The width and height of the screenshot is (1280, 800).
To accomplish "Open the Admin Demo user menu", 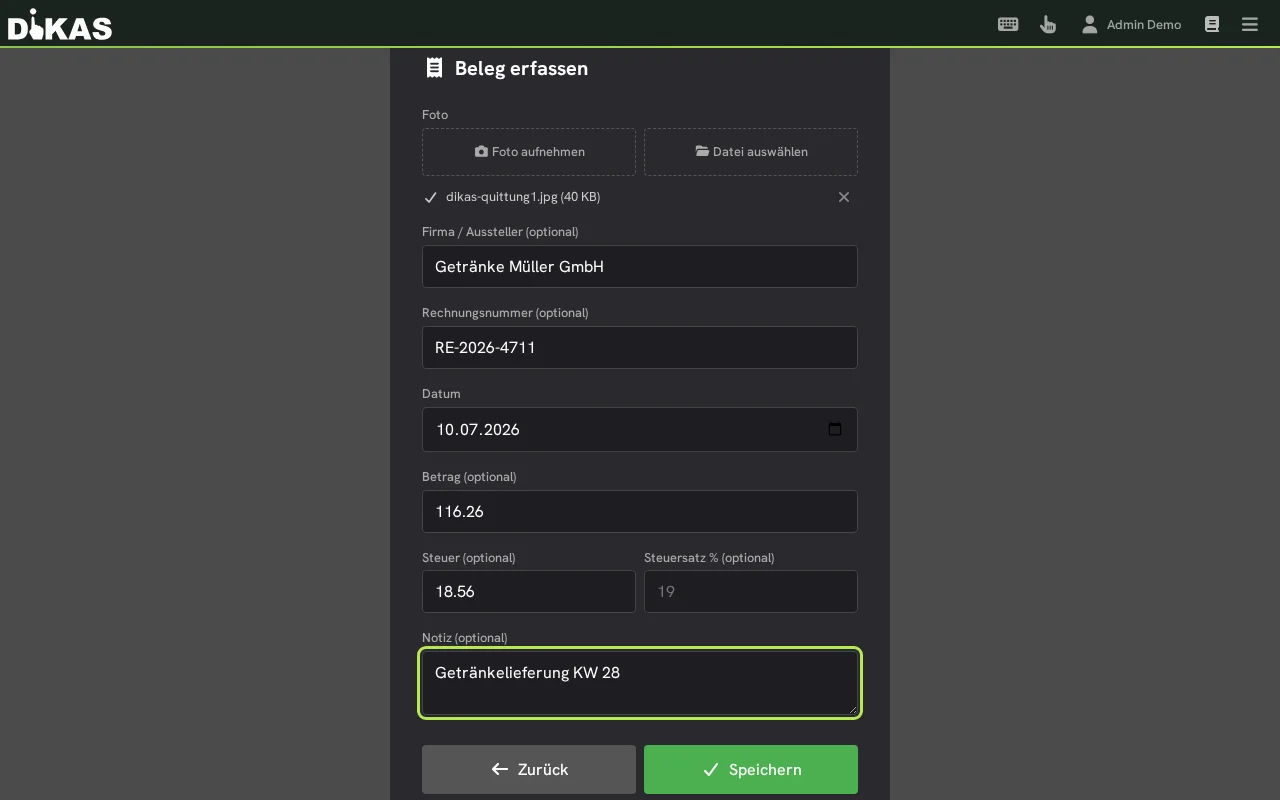I will pos(1131,24).
